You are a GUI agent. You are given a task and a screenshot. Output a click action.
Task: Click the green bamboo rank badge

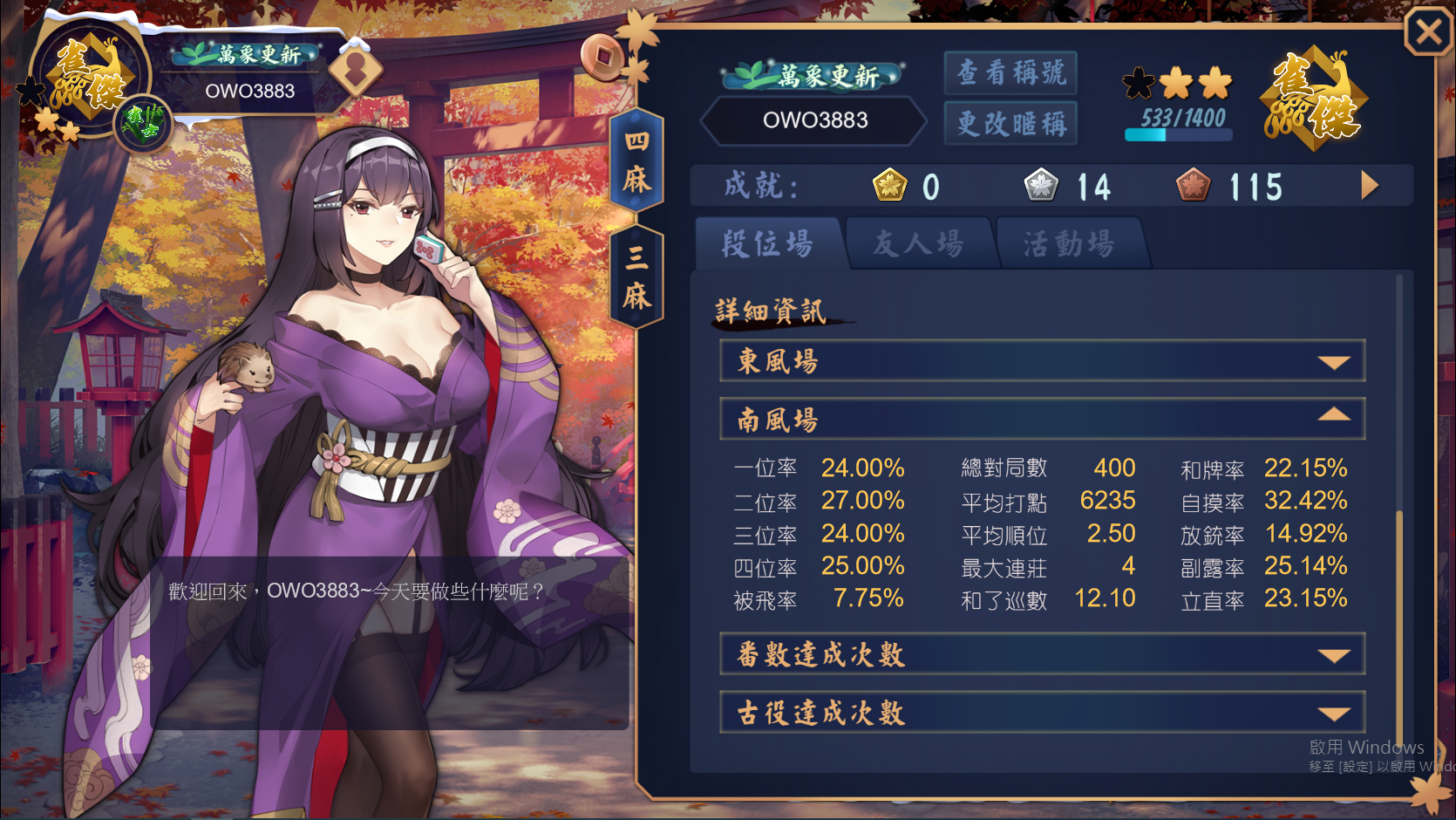(141, 122)
